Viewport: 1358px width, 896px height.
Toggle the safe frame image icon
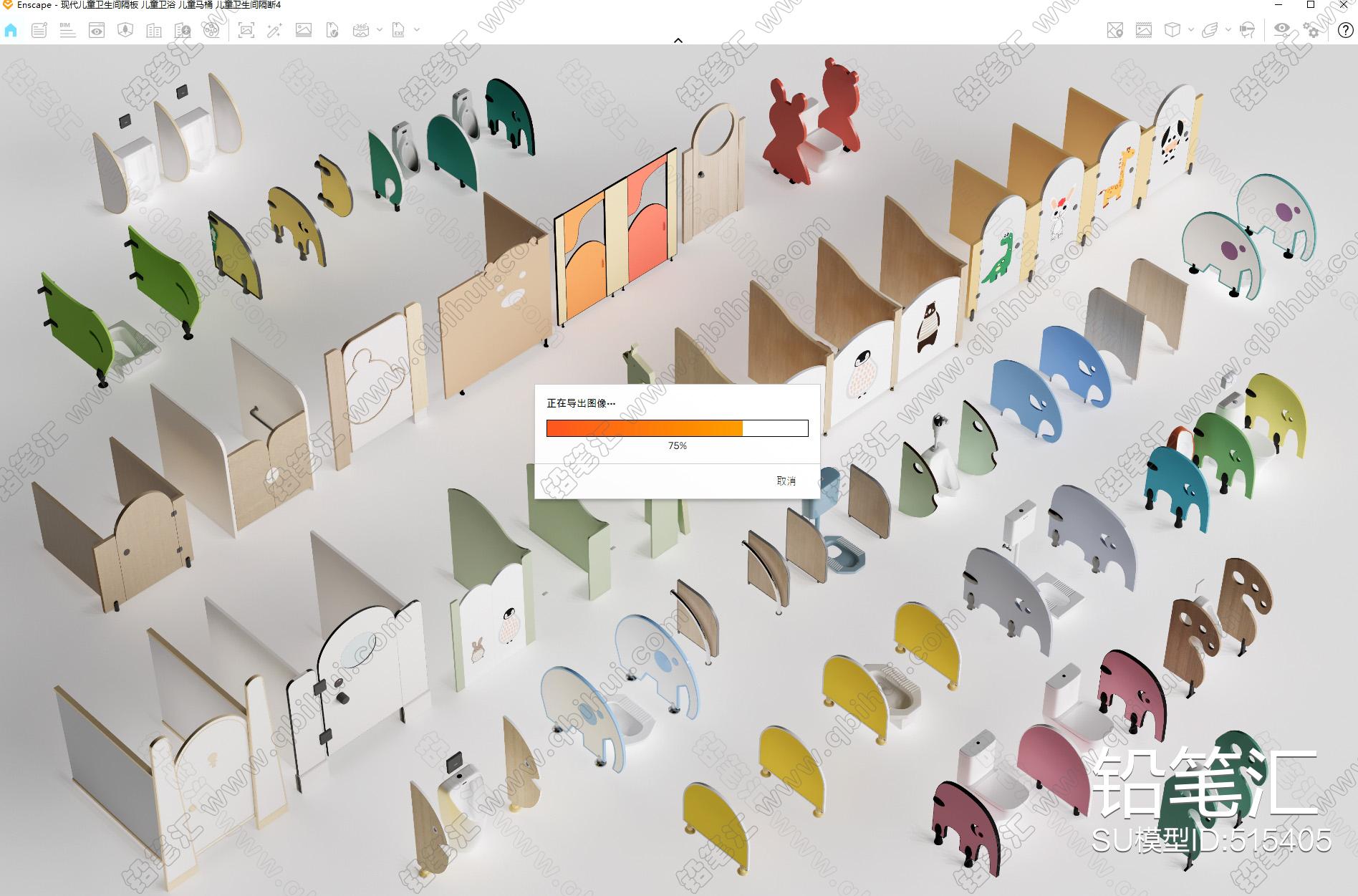1144,30
